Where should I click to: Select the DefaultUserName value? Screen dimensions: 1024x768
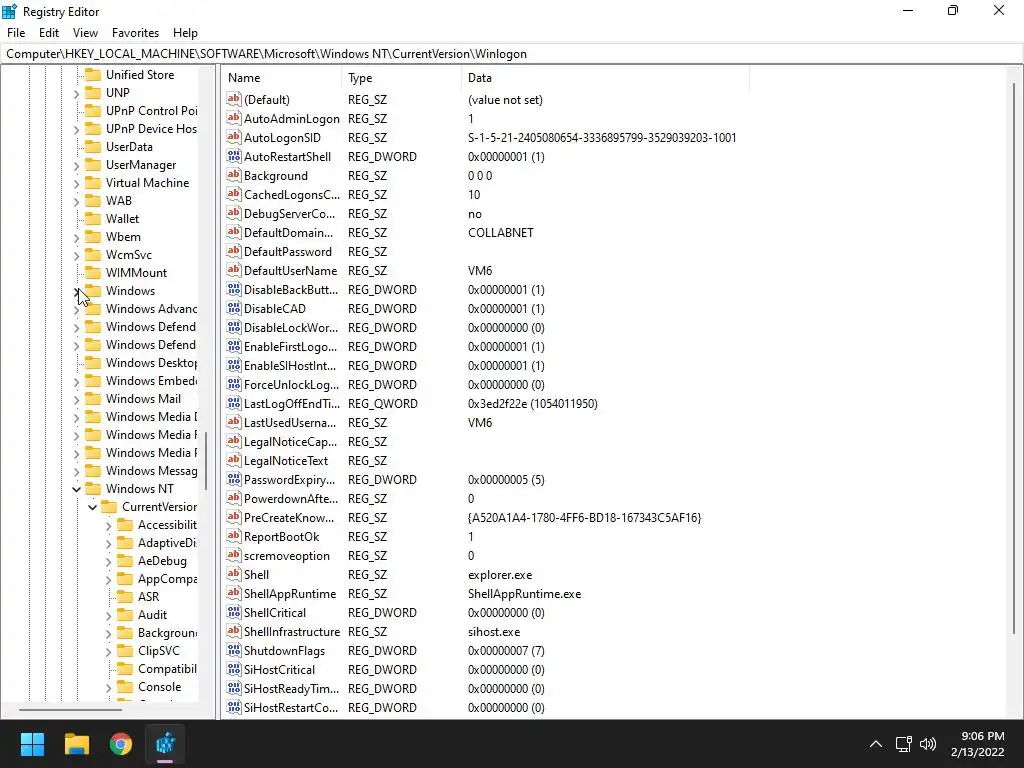290,270
